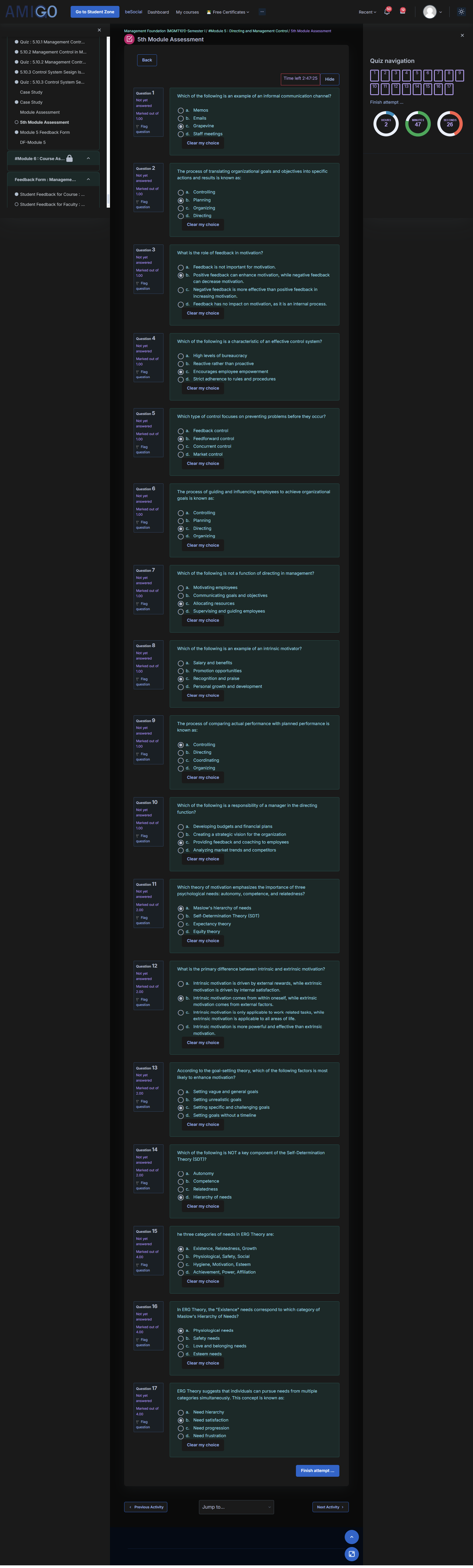
Task: Select option b. Self-Determination Theory (SDT)
Action: click(x=180, y=916)
